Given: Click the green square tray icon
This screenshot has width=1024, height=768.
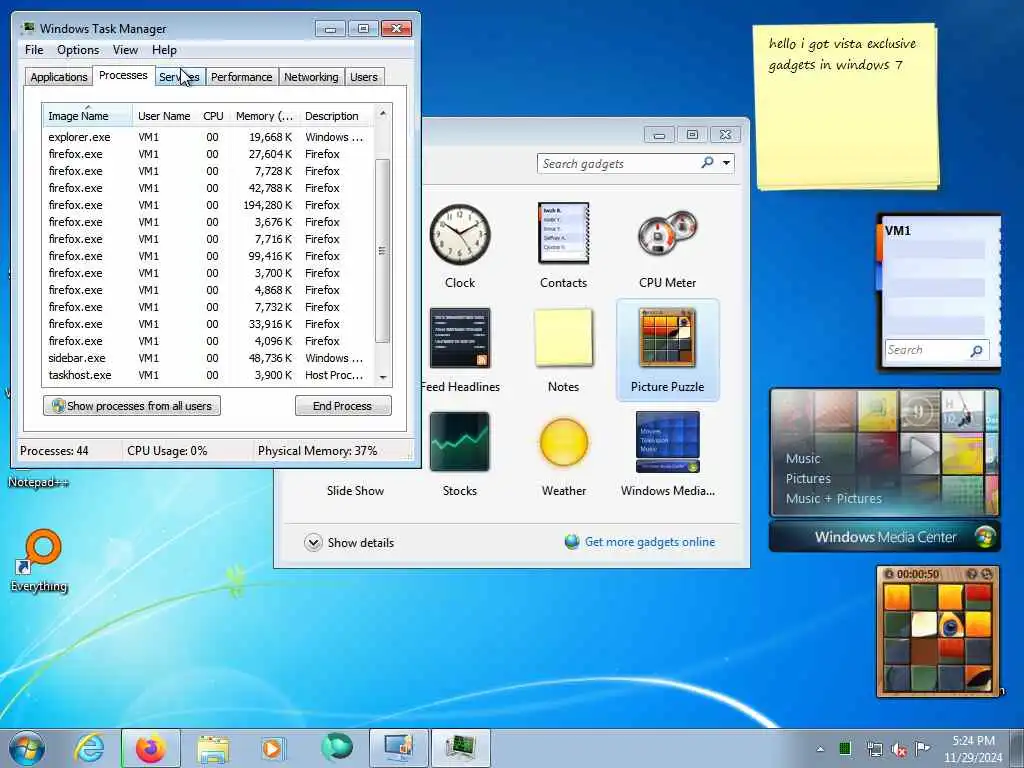Looking at the screenshot, I should [844, 748].
